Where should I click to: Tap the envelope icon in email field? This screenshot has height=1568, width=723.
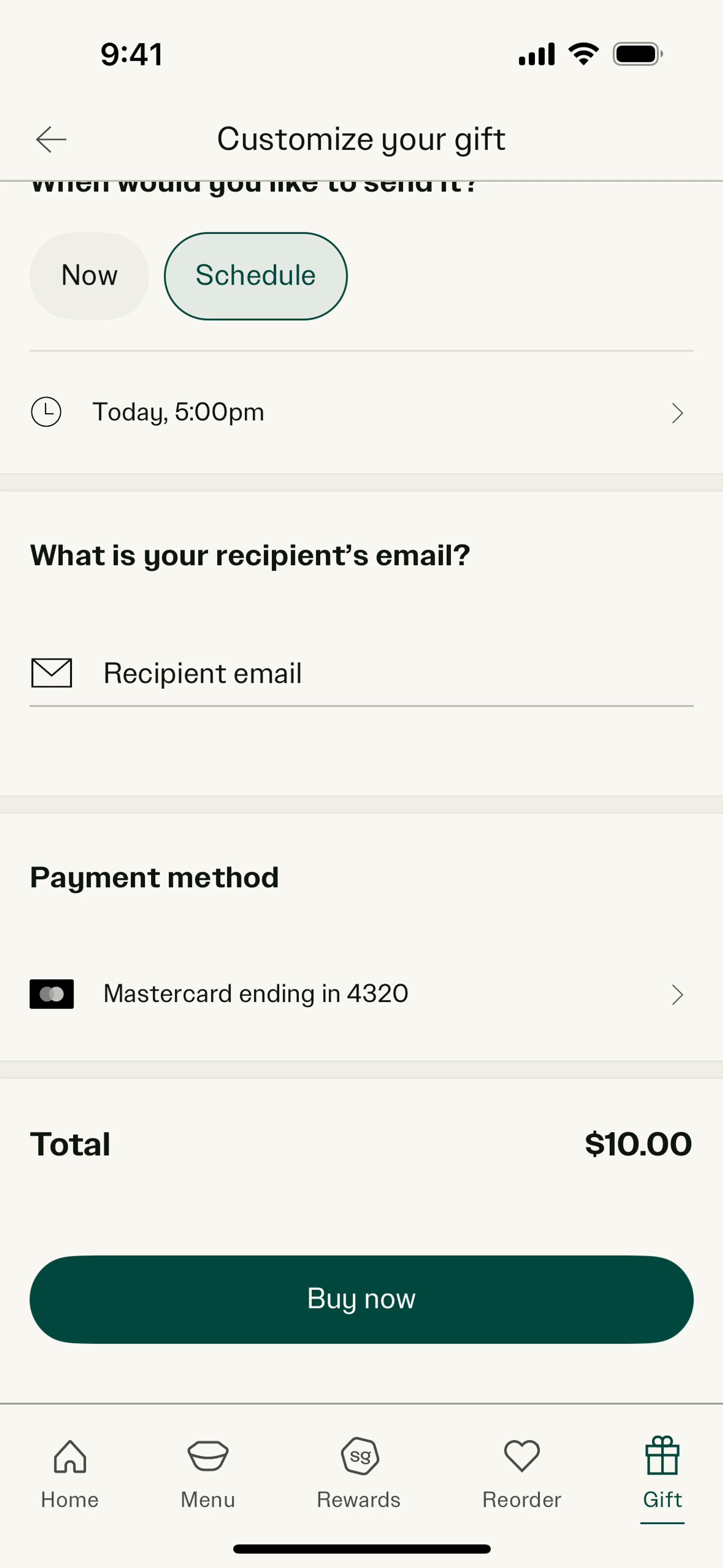pos(52,672)
